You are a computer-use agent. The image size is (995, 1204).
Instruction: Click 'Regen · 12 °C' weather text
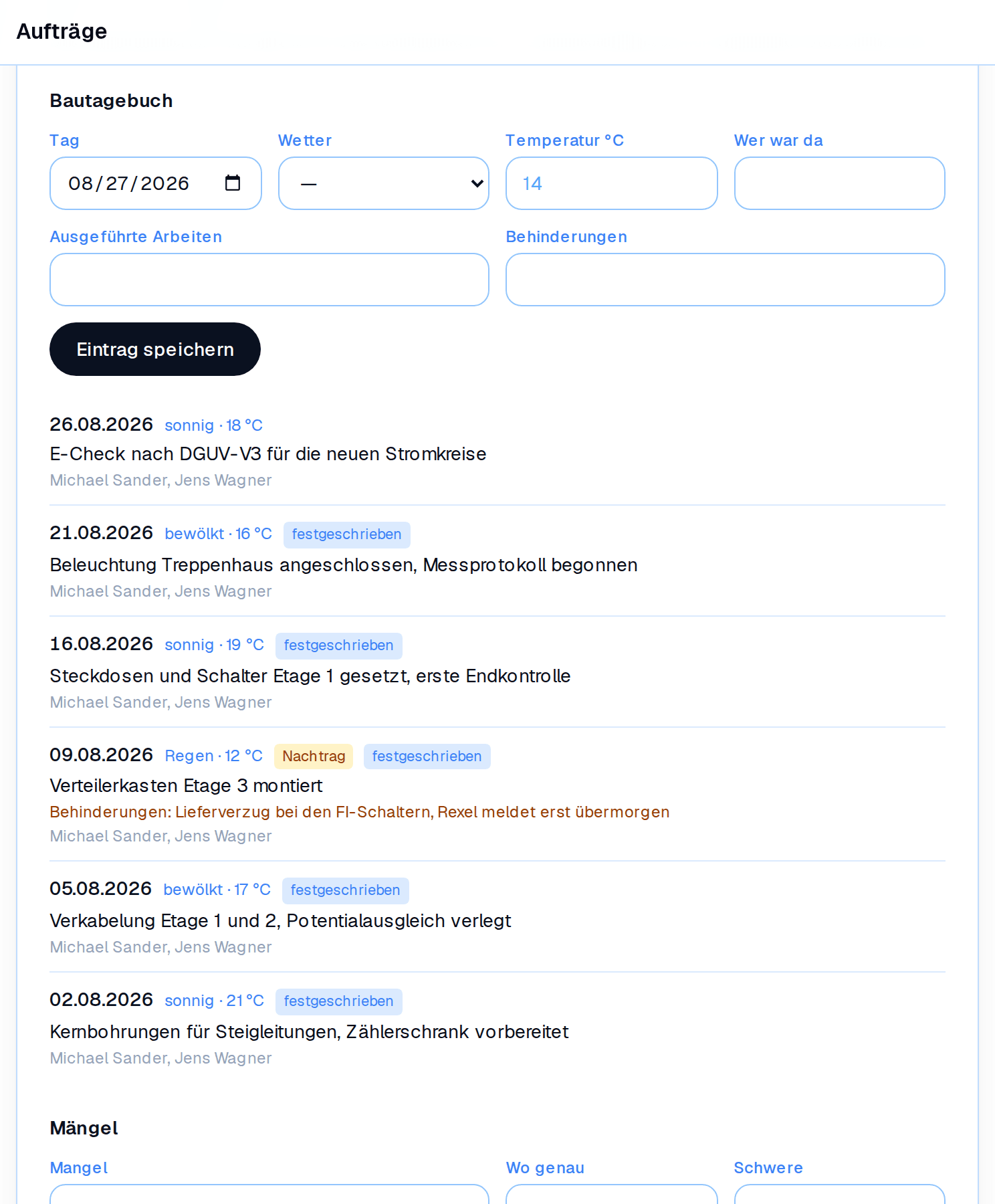click(x=214, y=756)
